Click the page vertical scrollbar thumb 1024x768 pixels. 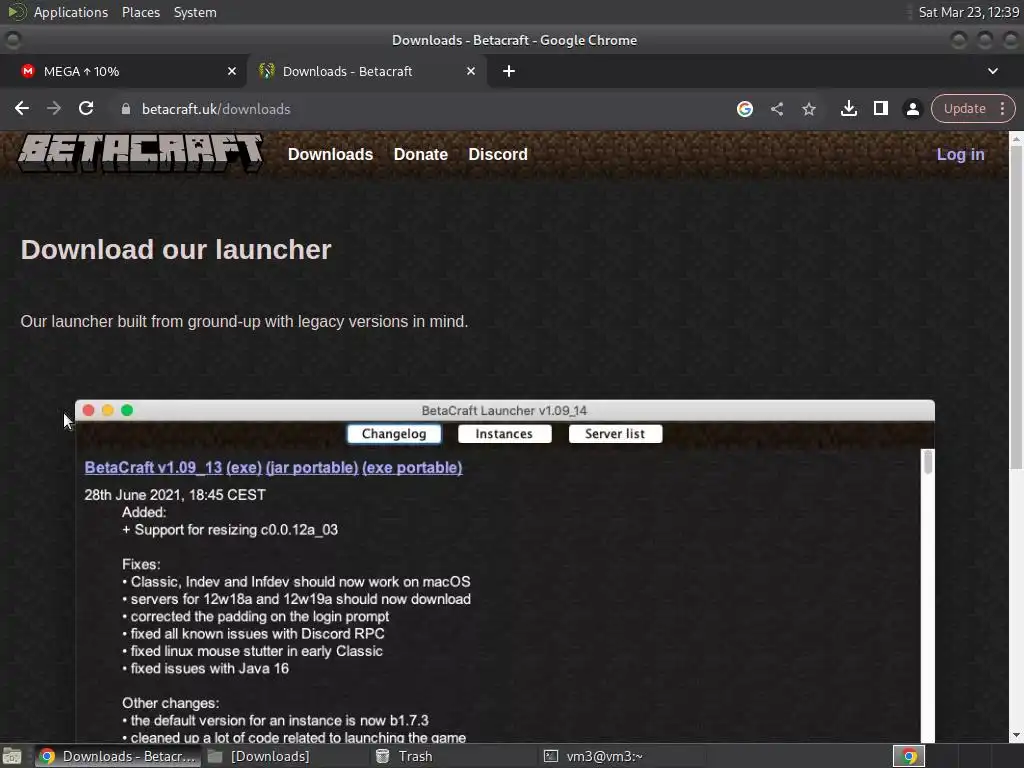(x=1016, y=306)
